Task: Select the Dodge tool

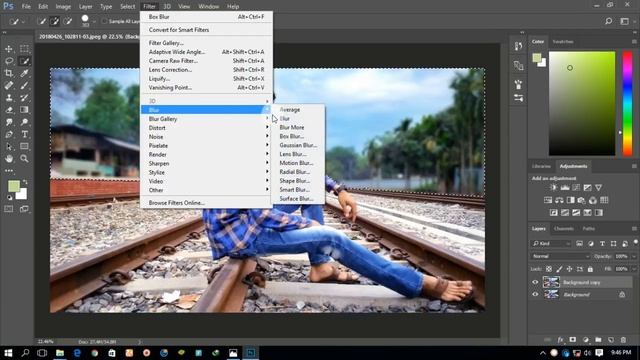Action: [x=24, y=122]
